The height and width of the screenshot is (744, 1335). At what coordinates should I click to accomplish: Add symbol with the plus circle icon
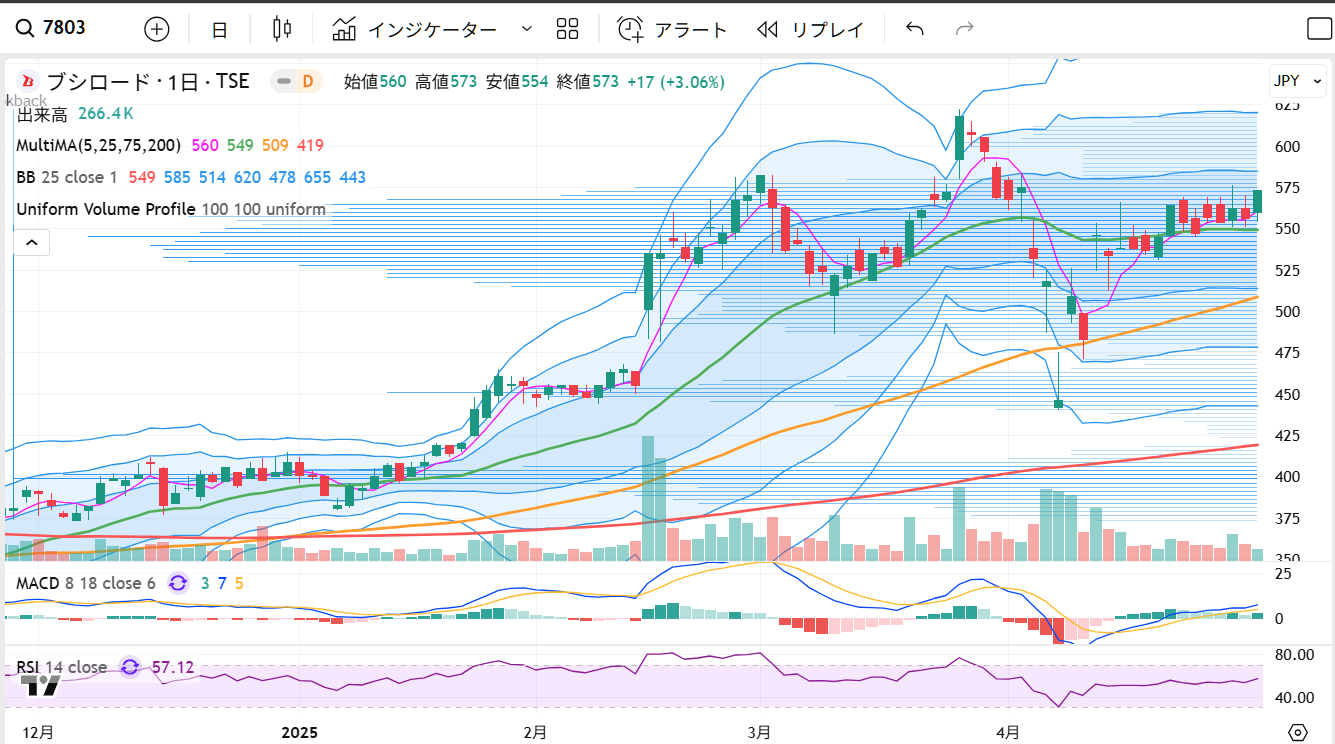[x=157, y=29]
